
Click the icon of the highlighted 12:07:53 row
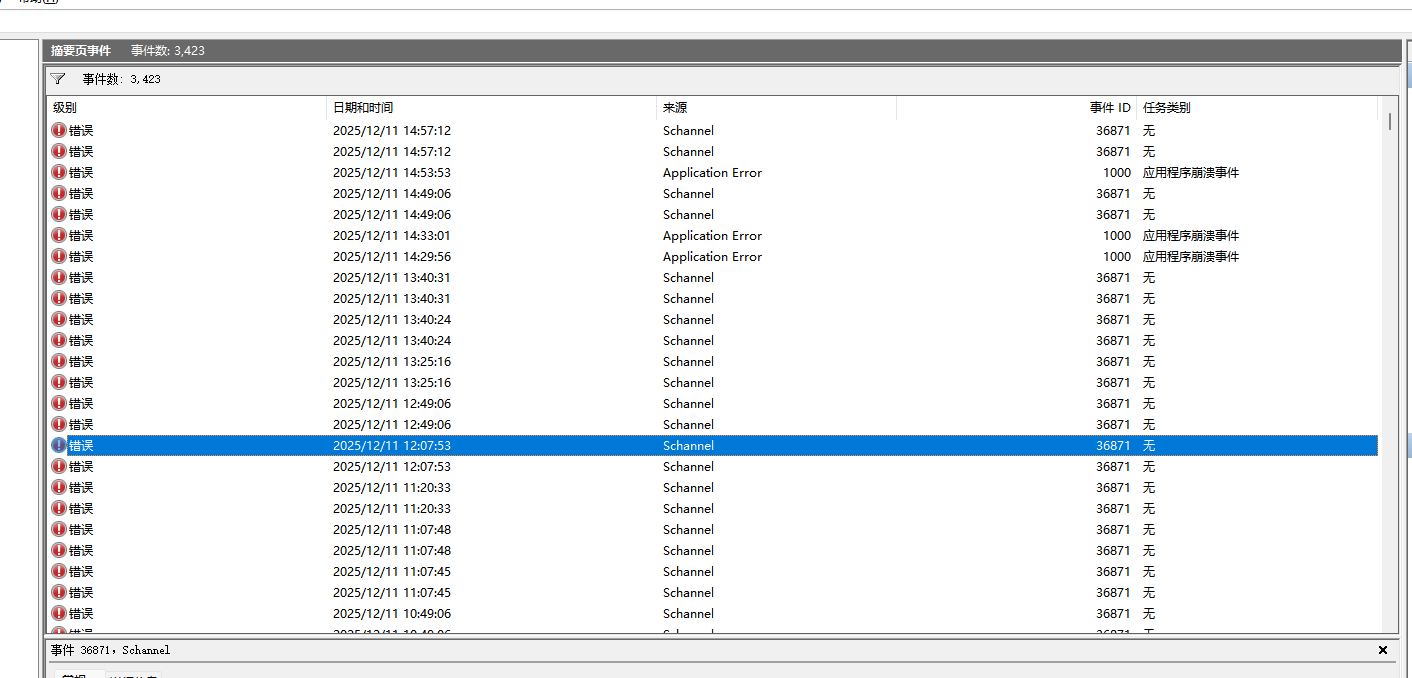[59, 445]
